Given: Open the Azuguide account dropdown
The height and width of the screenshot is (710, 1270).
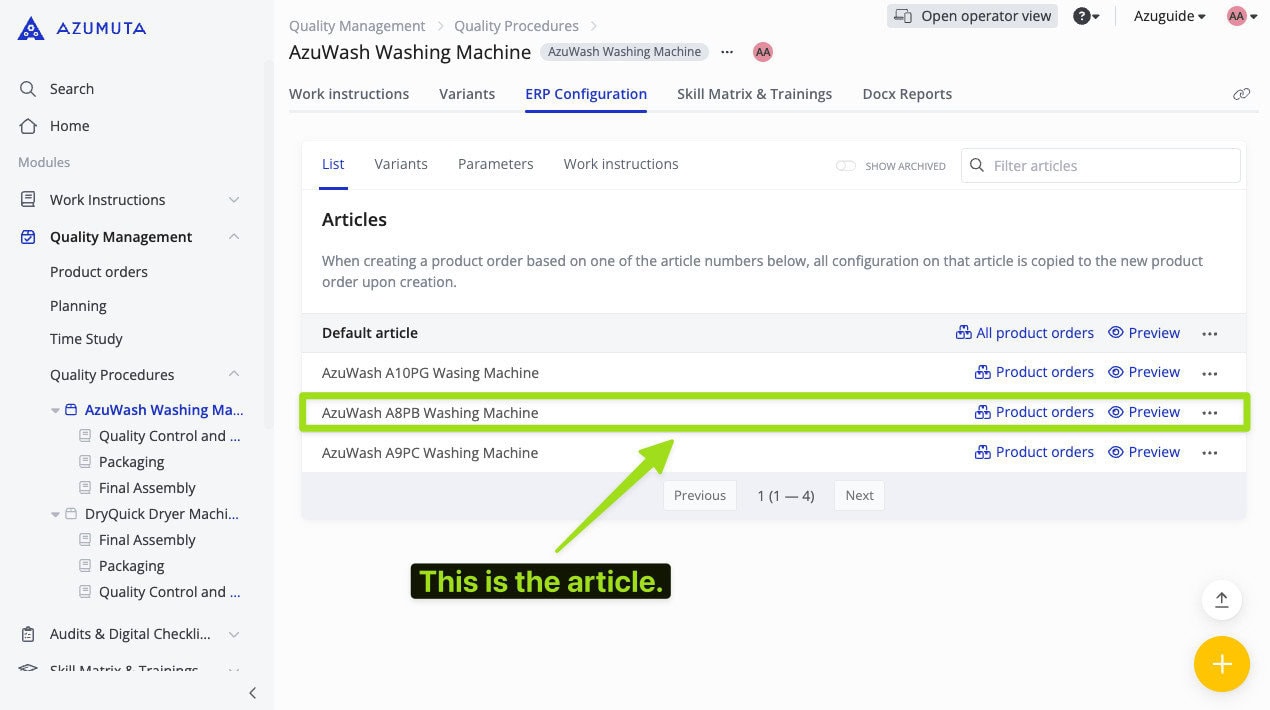Looking at the screenshot, I should coord(1169,16).
